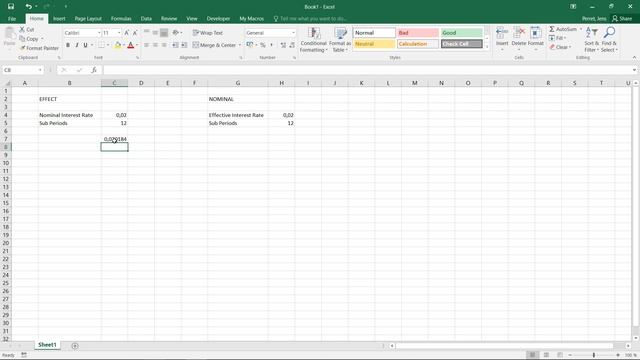Decrease font size with the smaller A icon
This screenshot has width=640, height=360.
135,33
